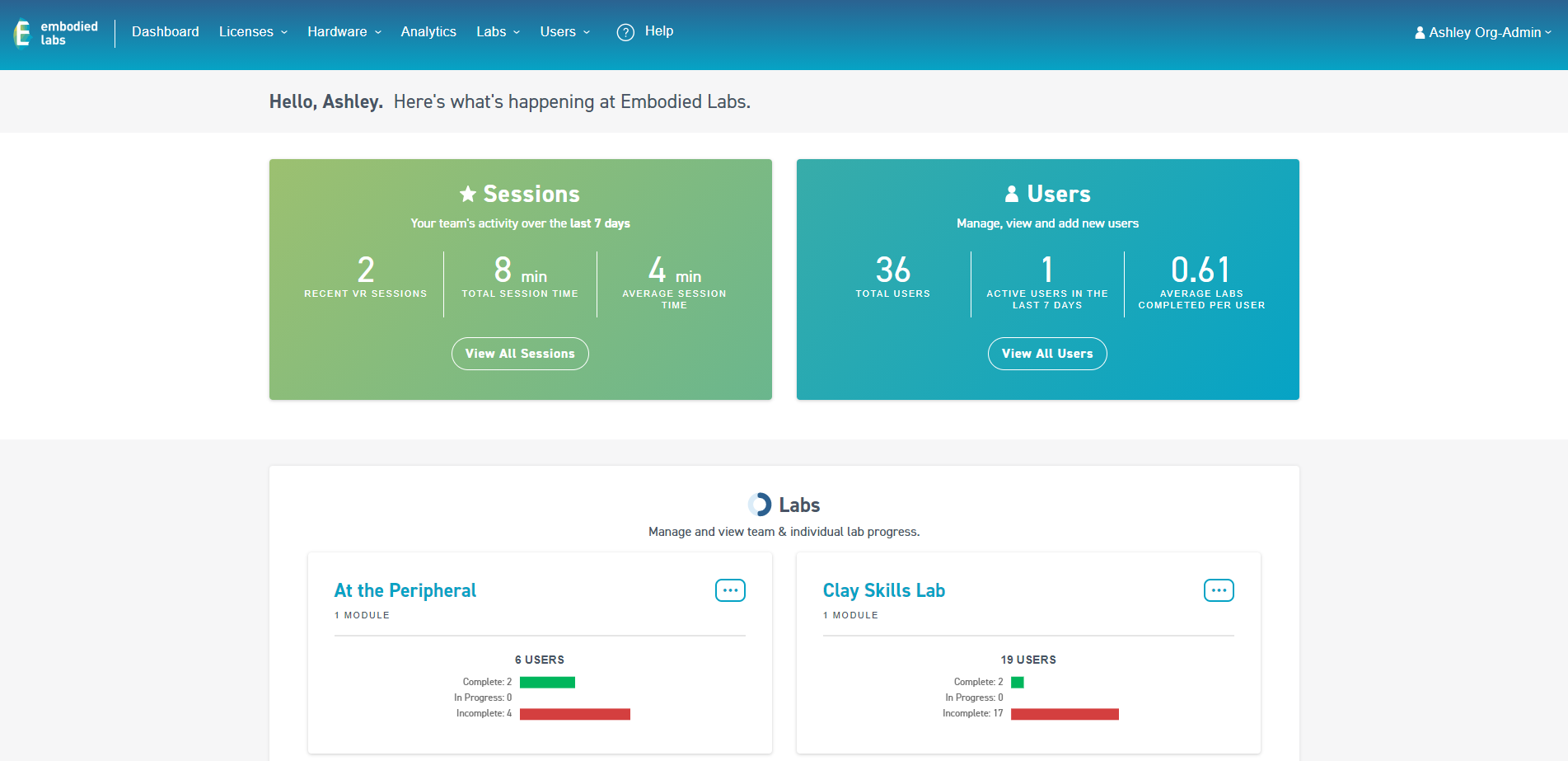Open the Help link in the navbar

click(x=659, y=31)
